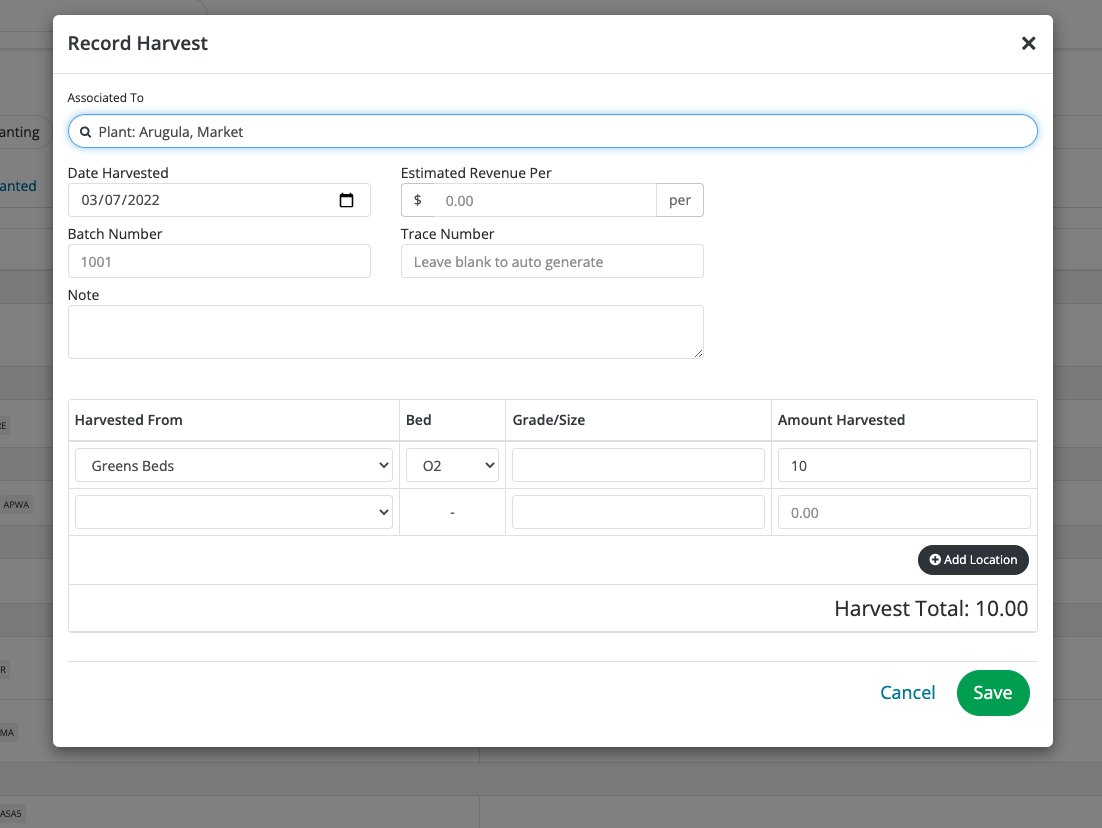
Task: Click the Amount Harvested field containing 10
Action: (x=903, y=466)
